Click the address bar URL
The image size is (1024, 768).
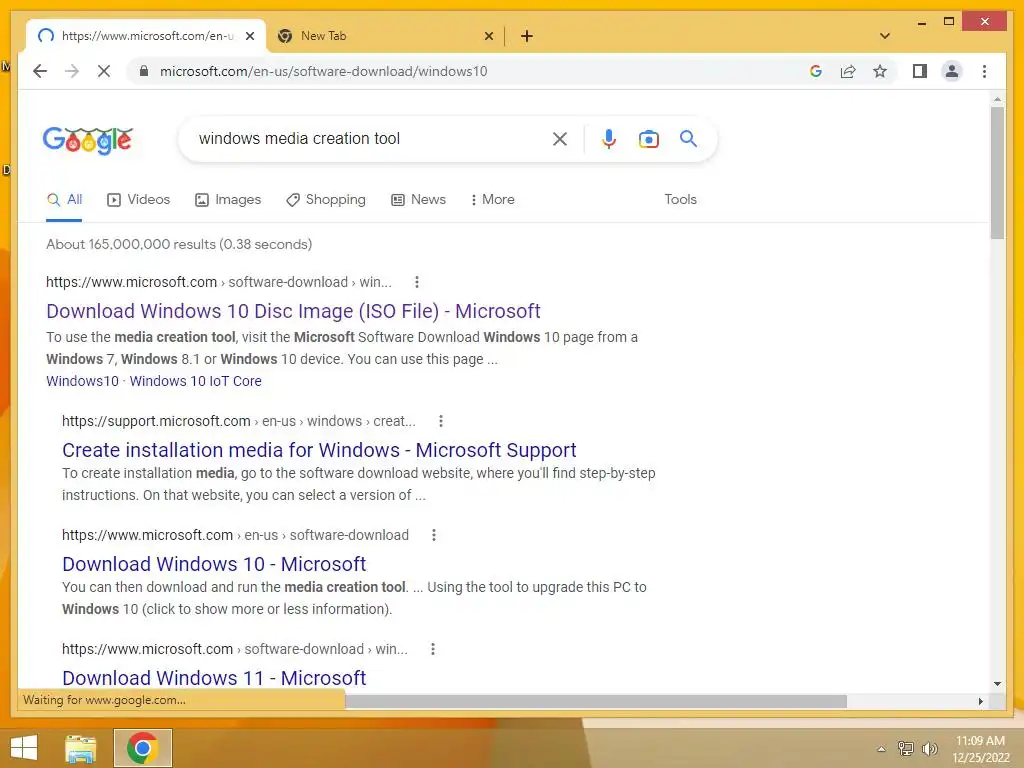323,71
